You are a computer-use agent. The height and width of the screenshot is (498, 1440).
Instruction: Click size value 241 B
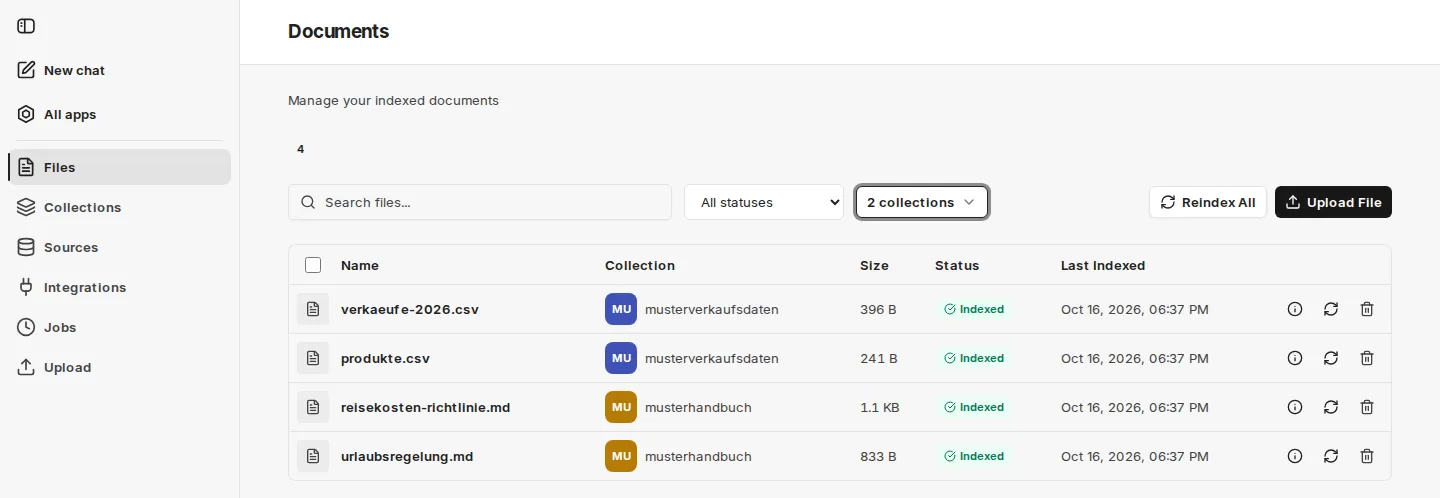click(x=878, y=358)
